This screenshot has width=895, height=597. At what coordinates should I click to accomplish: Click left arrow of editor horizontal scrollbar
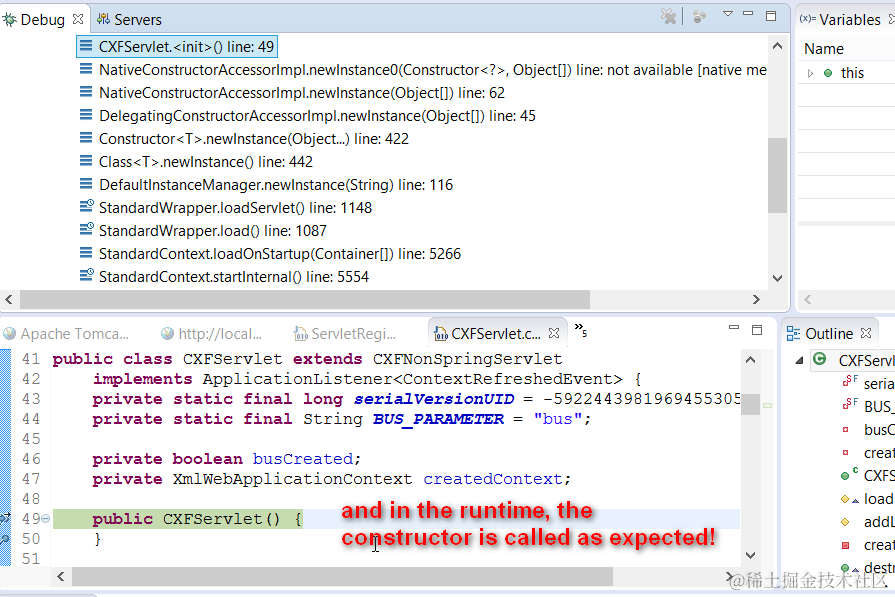61,576
